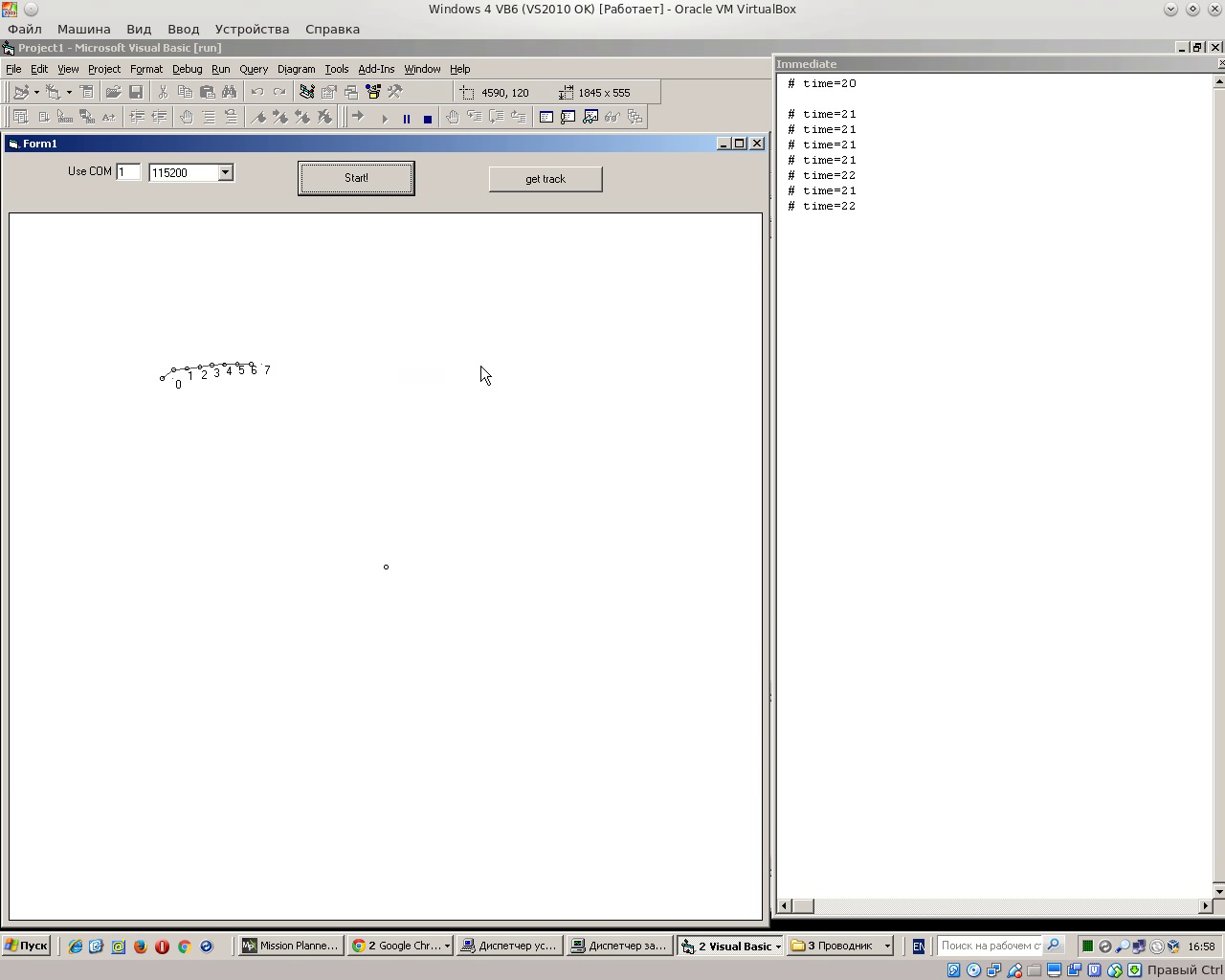The width and height of the screenshot is (1225, 980).
Task: Click the Quick Watch eyeglasses icon
Action: coord(612,118)
